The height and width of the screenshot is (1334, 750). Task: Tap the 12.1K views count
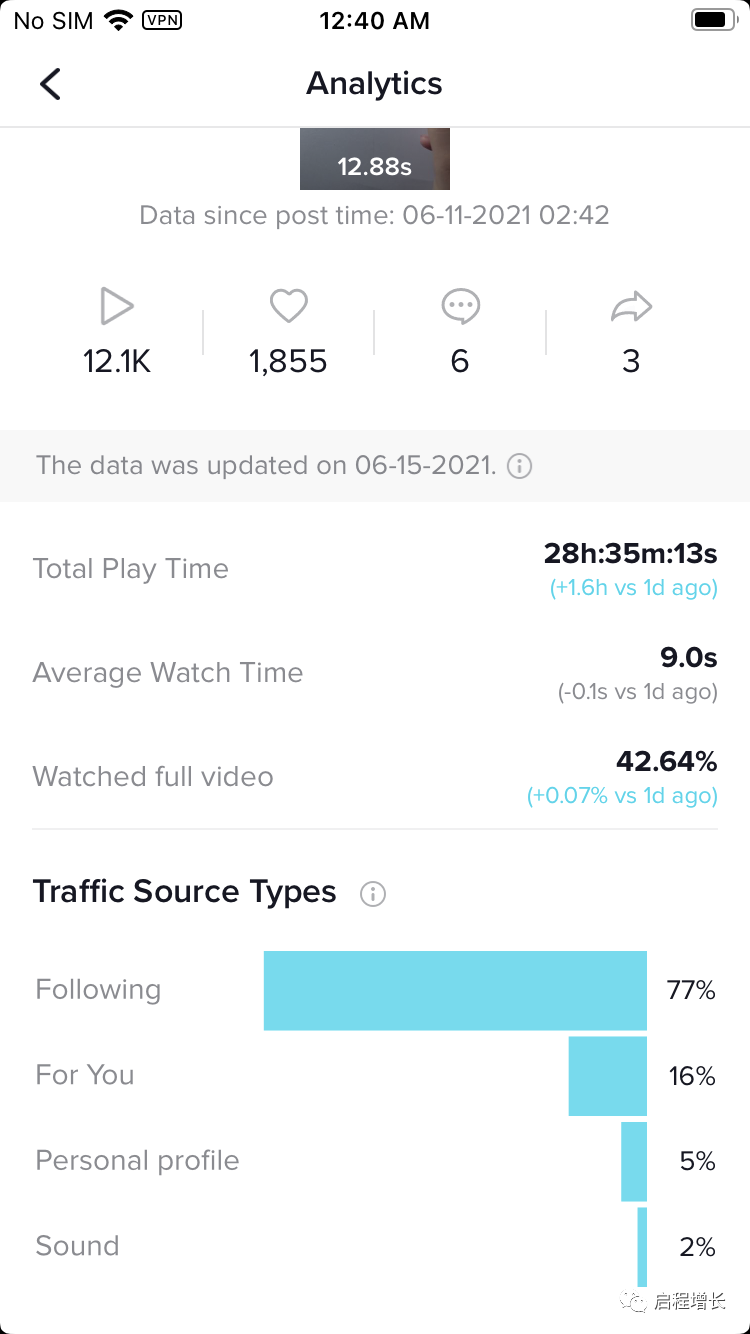tap(117, 361)
